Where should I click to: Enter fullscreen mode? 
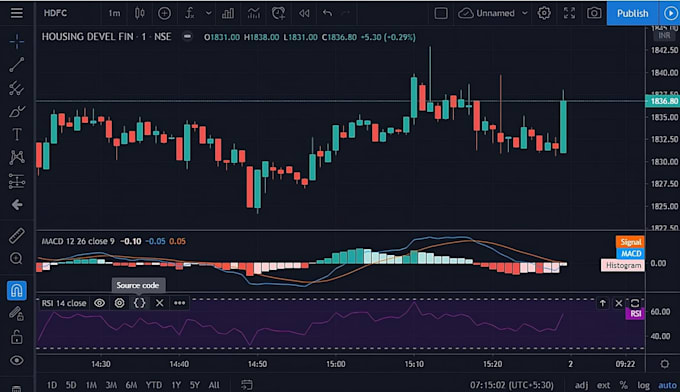coord(569,13)
